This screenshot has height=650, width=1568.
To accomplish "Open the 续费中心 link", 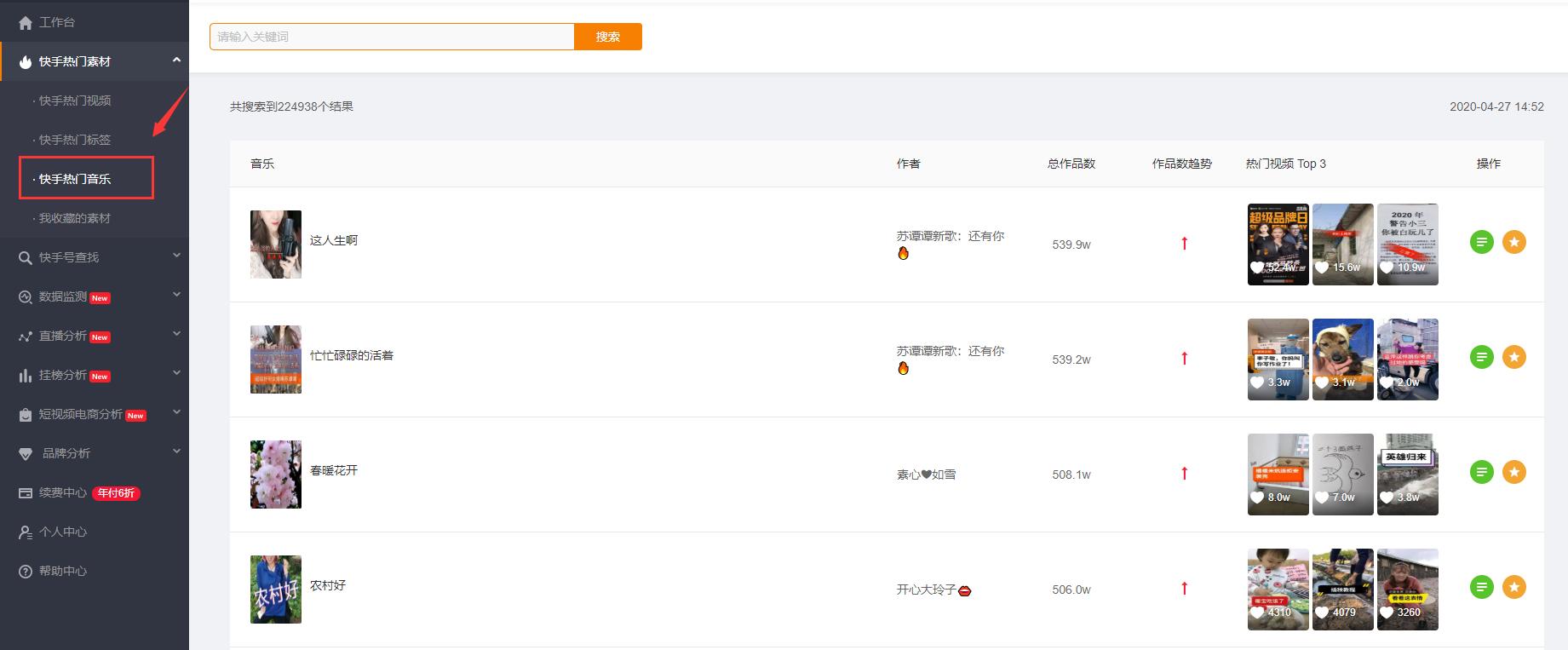I will 63,492.
